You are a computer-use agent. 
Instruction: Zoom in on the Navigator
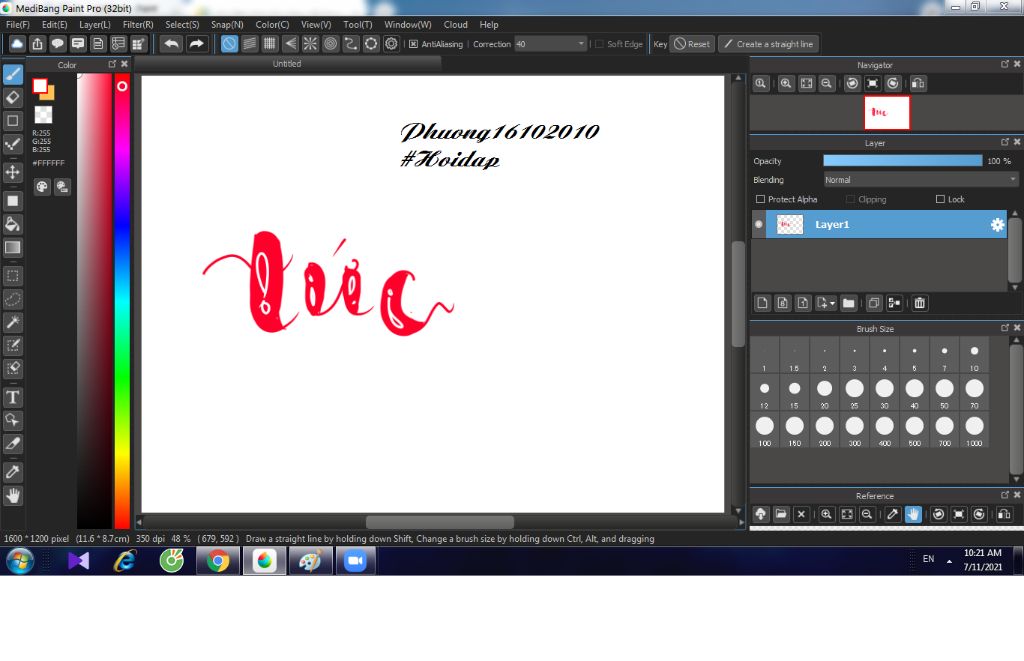pos(786,84)
